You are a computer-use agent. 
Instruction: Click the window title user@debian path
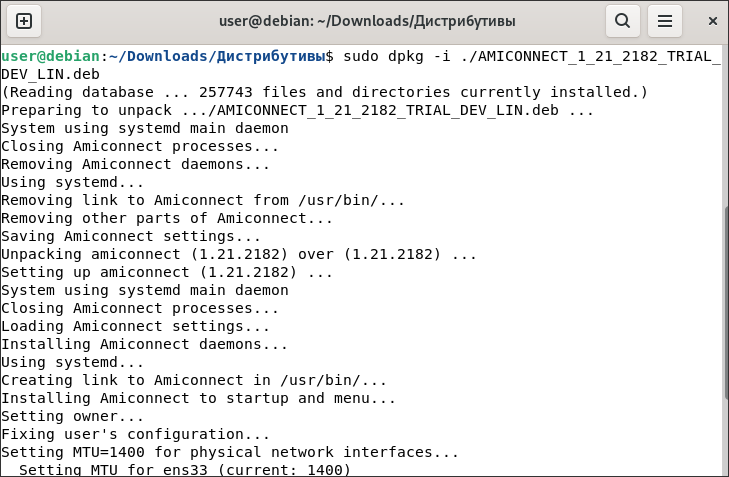point(367,21)
